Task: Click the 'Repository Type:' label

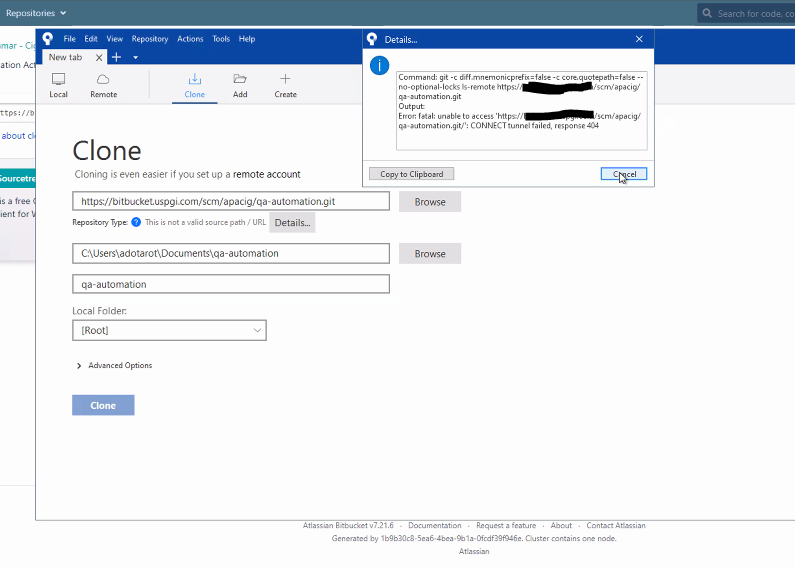Action: [x=100, y=222]
